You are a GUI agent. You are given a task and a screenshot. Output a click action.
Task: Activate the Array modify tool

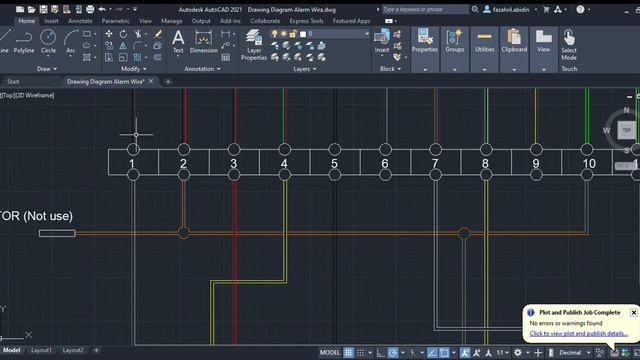coord(137,57)
